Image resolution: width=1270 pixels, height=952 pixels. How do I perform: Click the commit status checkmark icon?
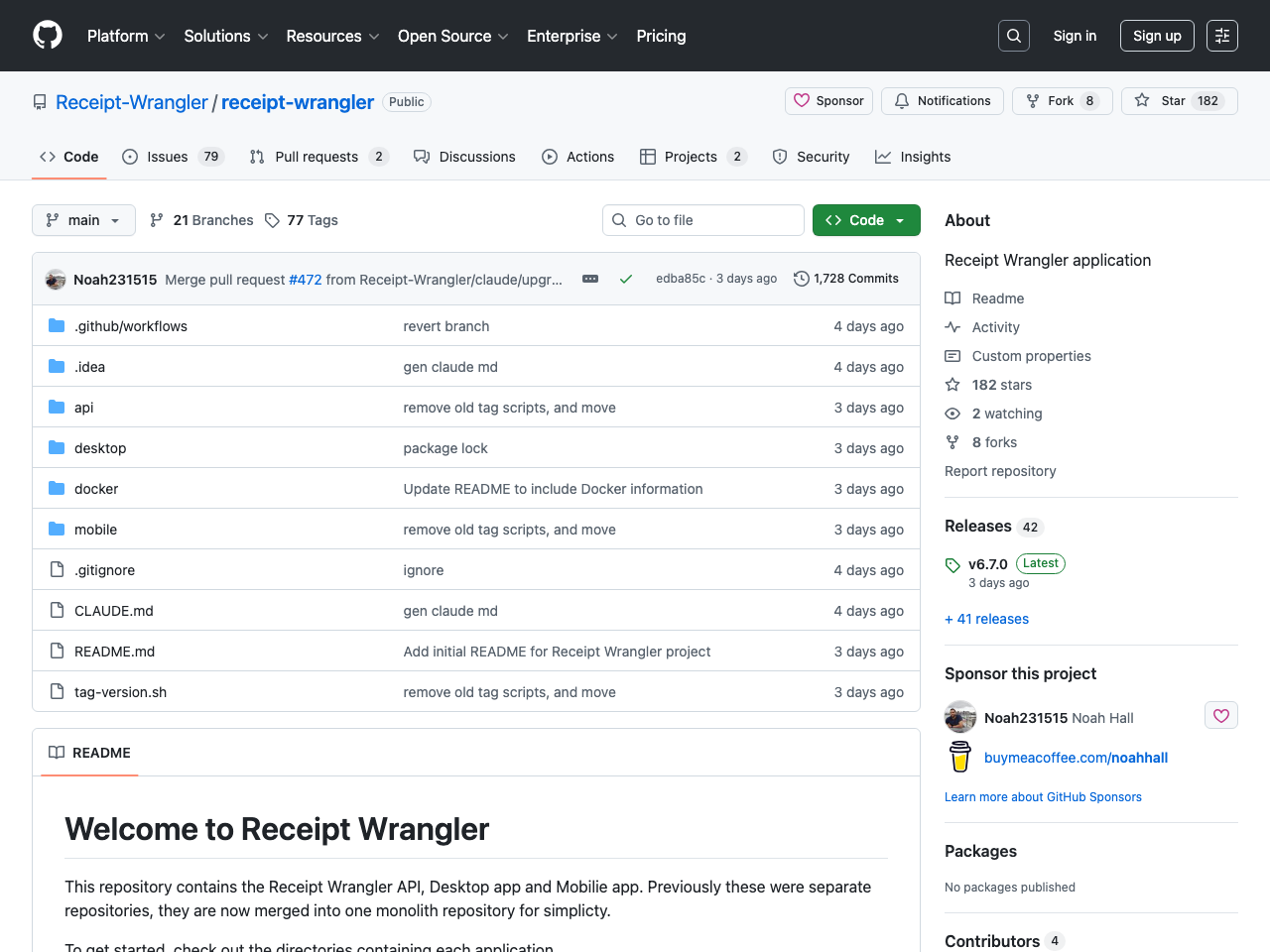click(626, 279)
